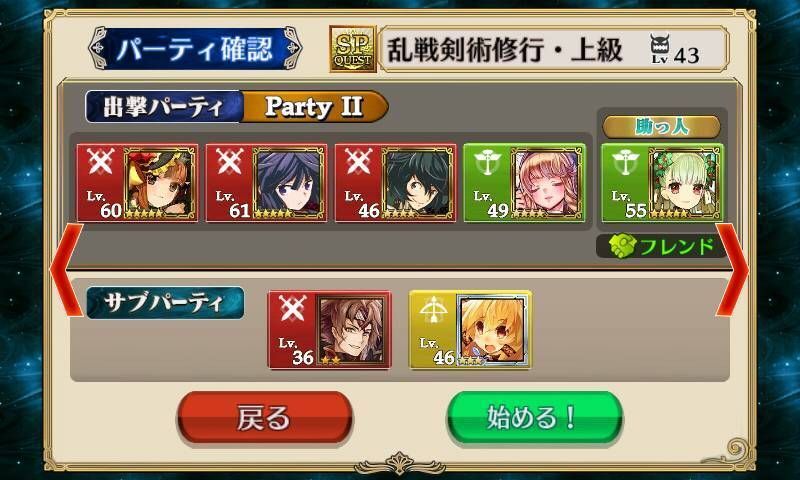800x480 pixels.
Task: Show previous party with left red arrow
Action: (x=66, y=269)
